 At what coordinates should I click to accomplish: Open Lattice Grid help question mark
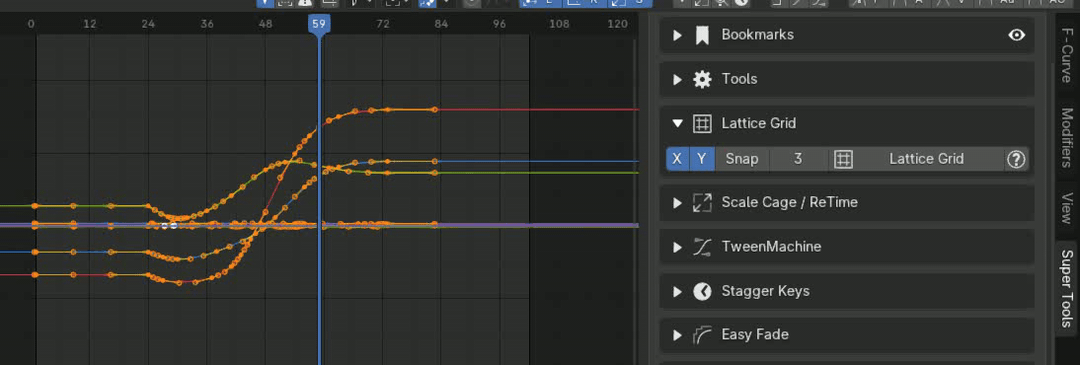click(1016, 159)
